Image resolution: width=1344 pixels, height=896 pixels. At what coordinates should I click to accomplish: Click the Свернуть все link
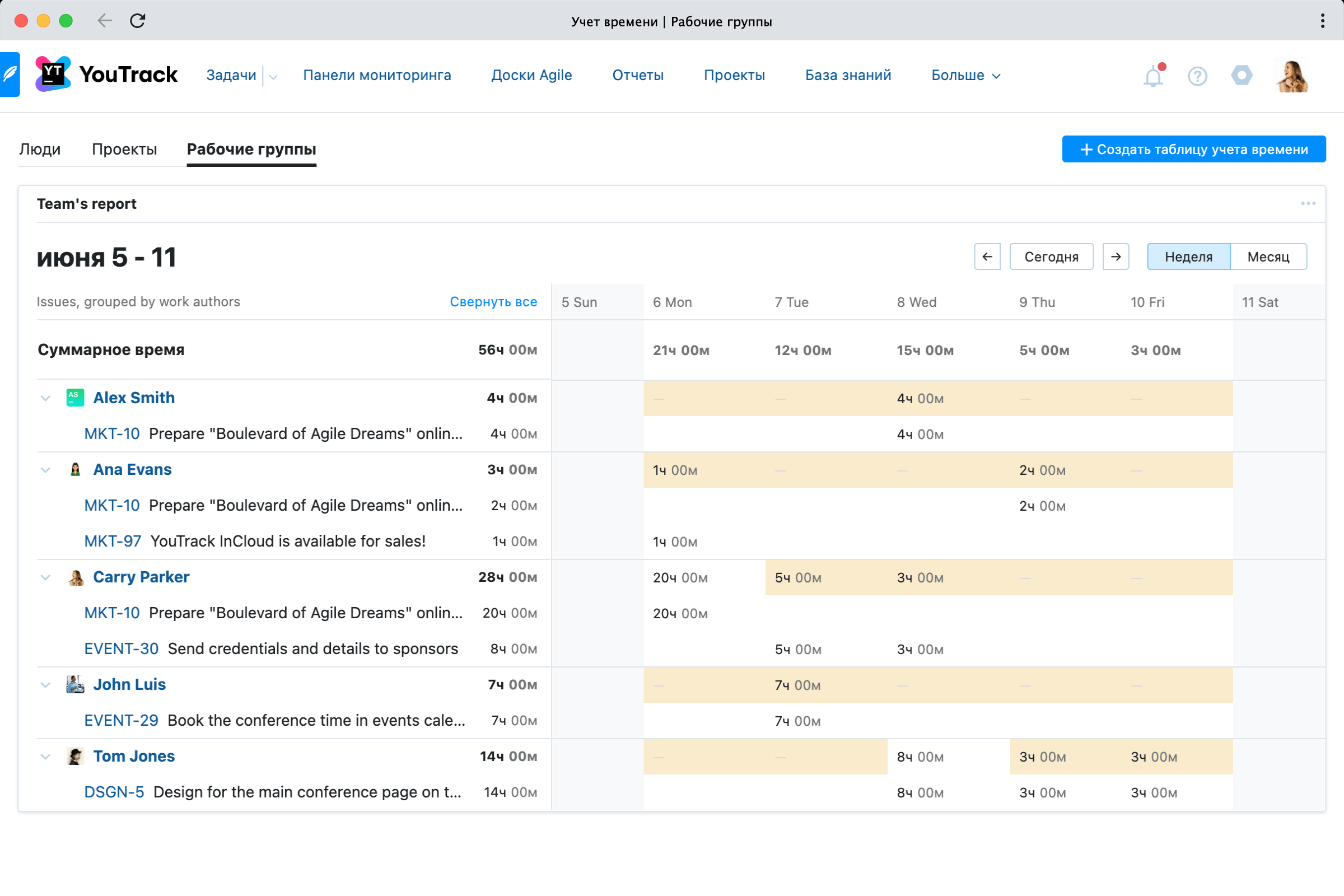point(493,302)
